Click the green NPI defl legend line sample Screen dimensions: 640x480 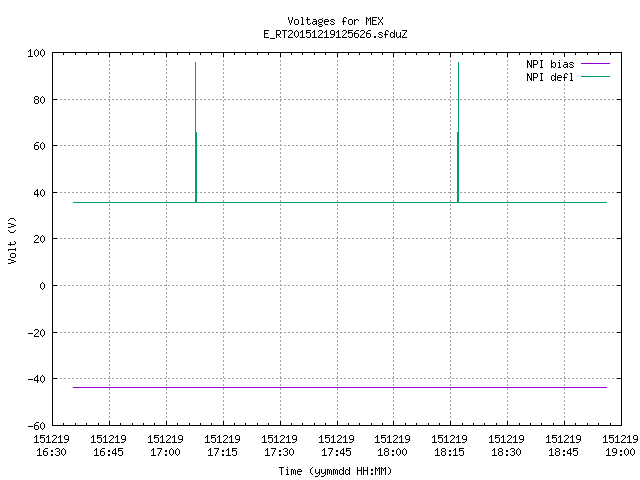coord(595,77)
